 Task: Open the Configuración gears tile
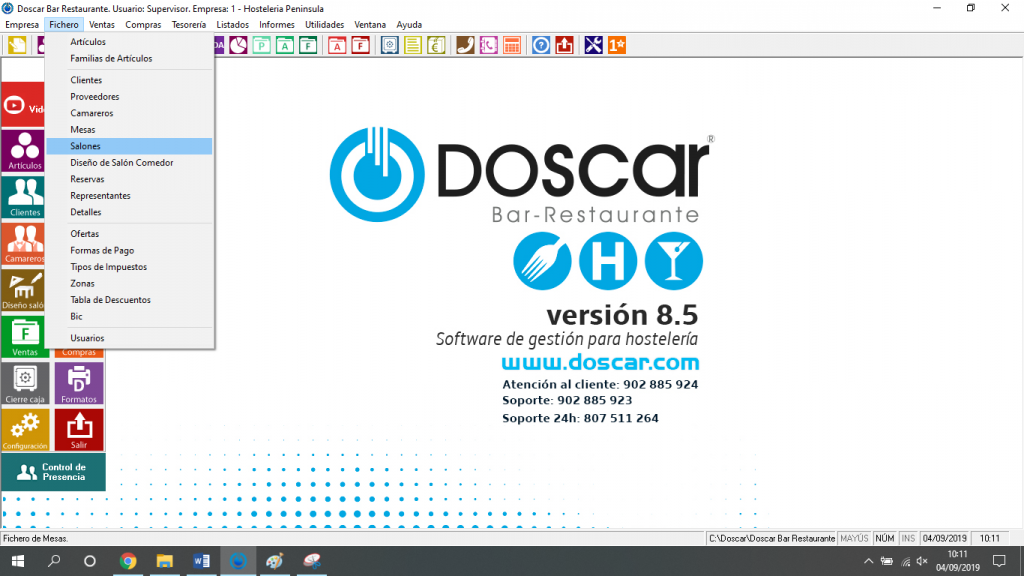coord(25,430)
